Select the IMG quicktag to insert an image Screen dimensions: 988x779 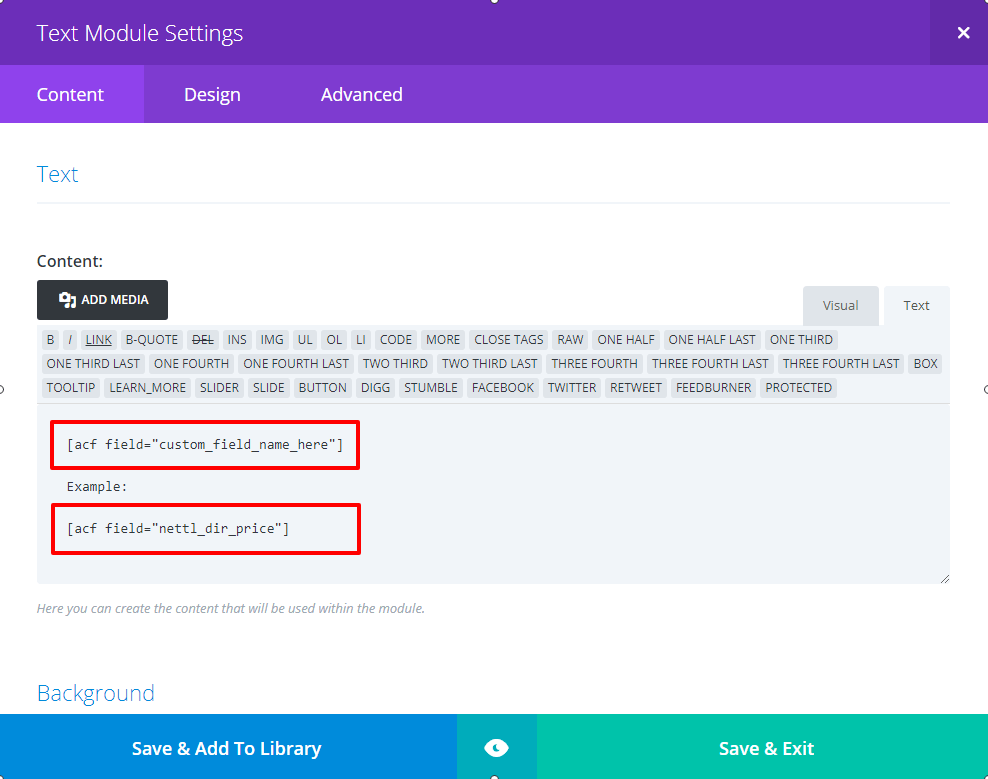271,339
